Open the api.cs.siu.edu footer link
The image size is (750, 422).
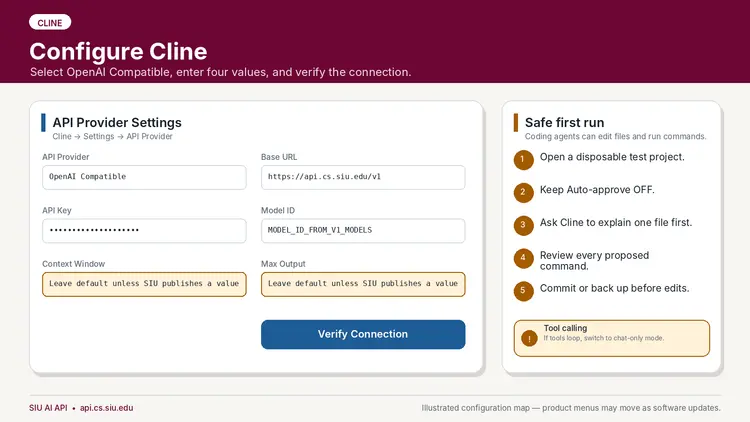coord(107,408)
